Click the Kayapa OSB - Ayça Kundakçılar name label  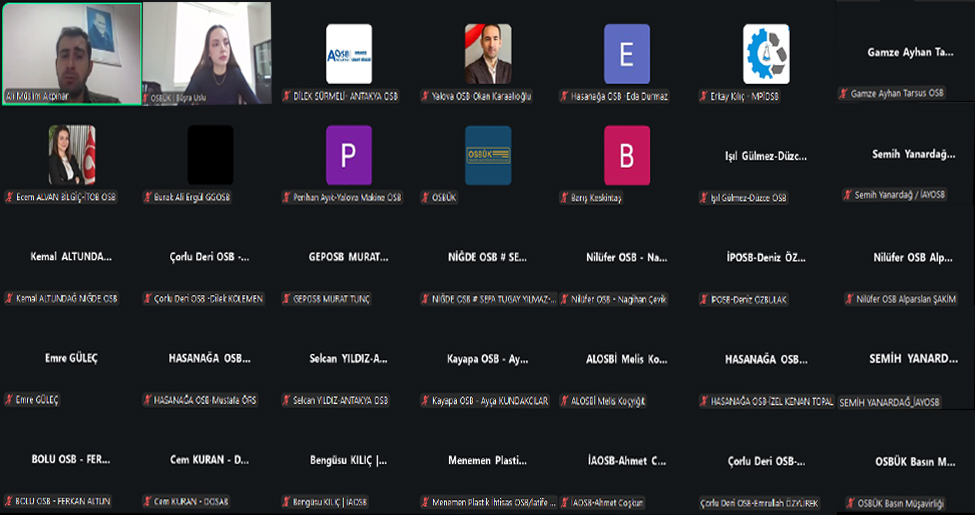(490, 401)
